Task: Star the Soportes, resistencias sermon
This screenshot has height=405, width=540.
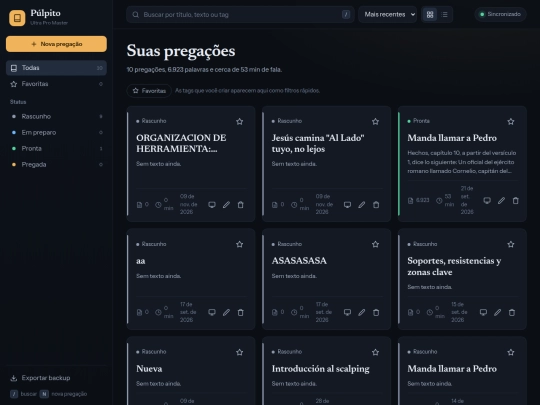Action: pos(511,245)
